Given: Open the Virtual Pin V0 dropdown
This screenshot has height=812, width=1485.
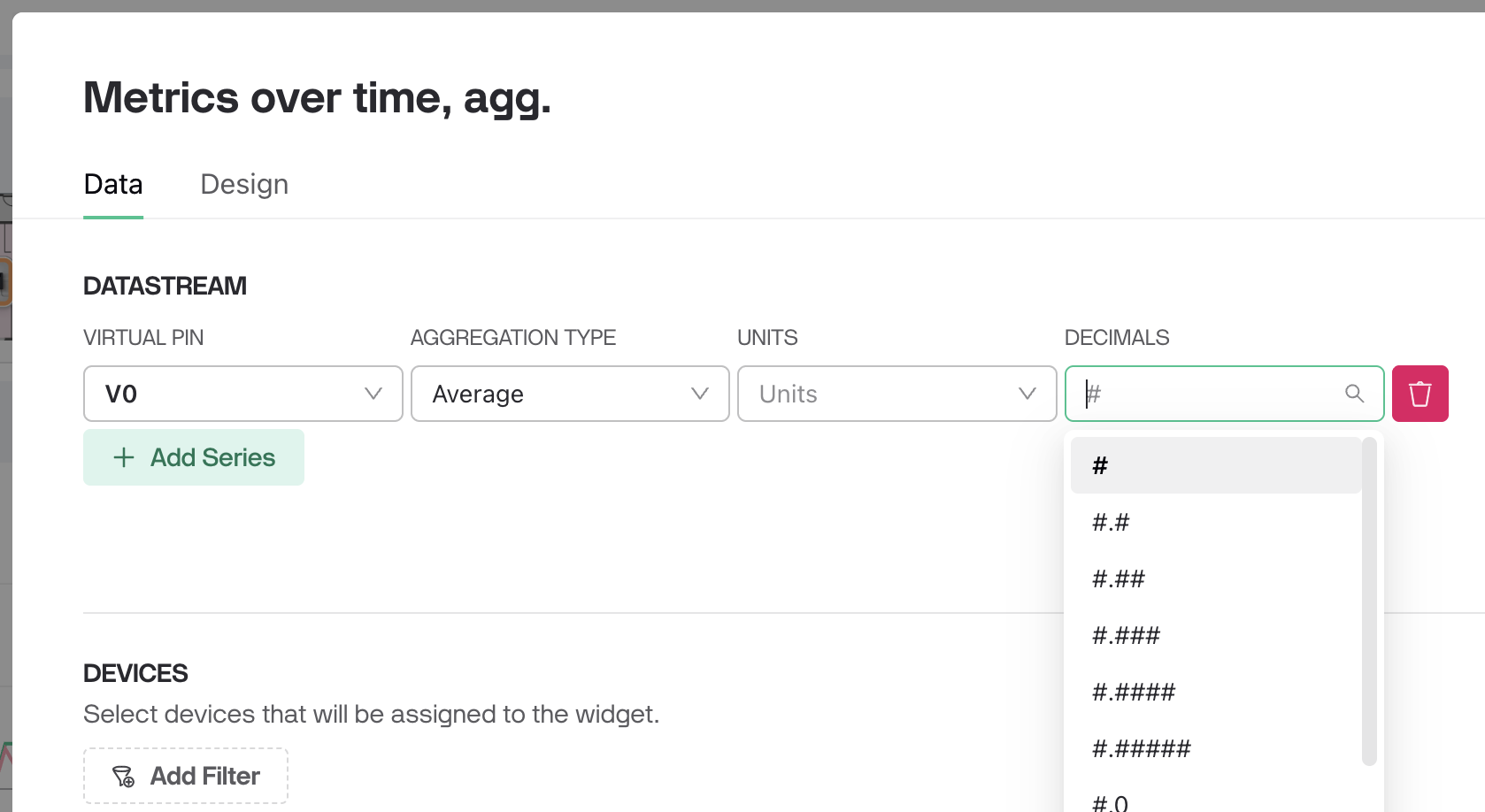Looking at the screenshot, I should pyautogui.click(x=242, y=394).
